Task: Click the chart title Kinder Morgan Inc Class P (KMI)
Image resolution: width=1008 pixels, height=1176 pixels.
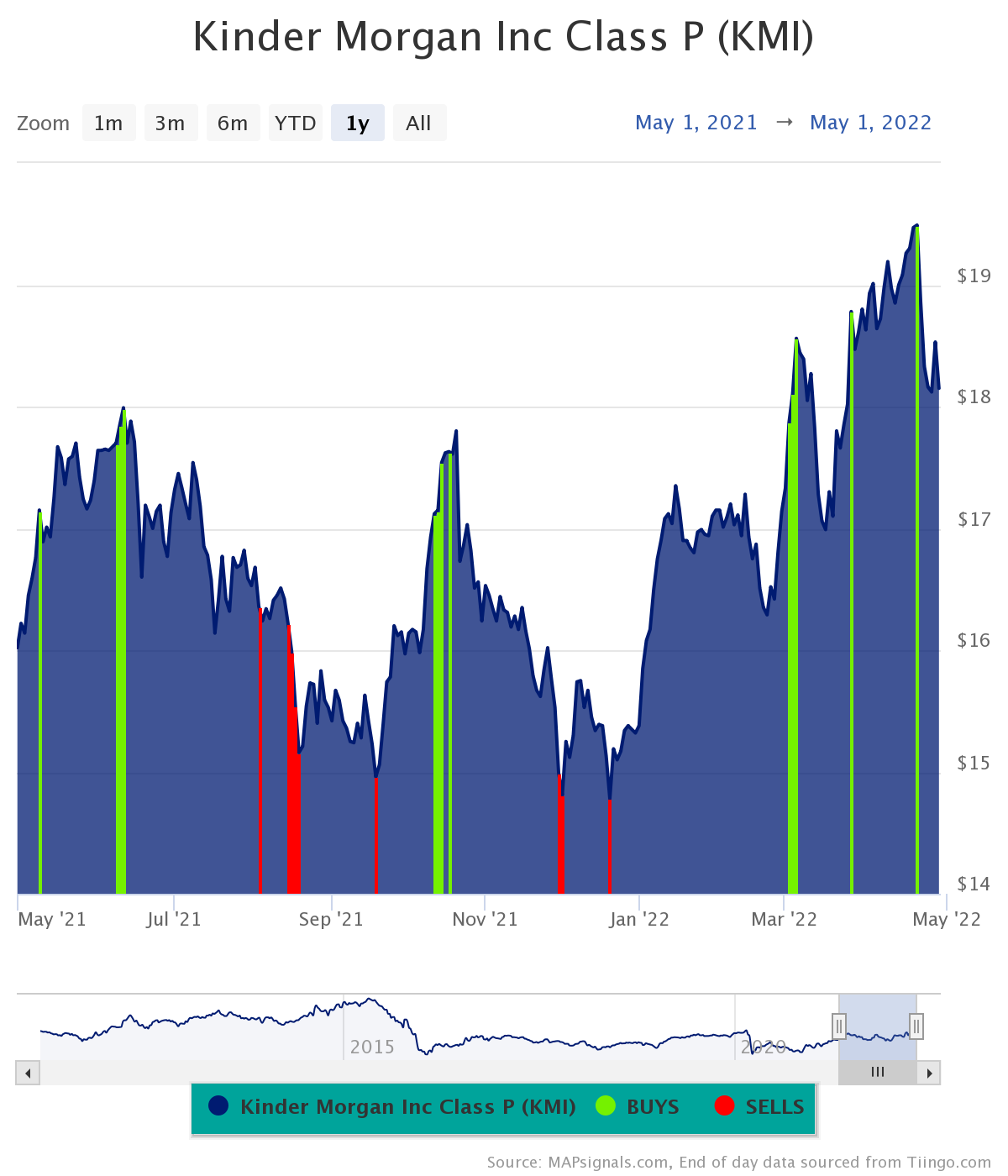Action: [x=504, y=37]
